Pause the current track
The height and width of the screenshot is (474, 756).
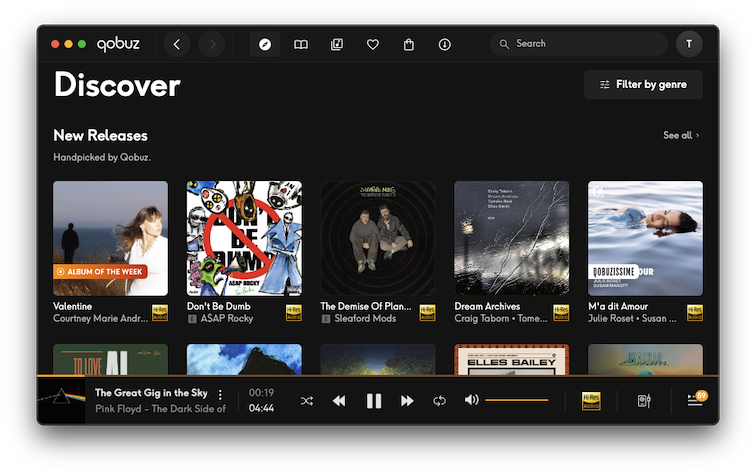374,400
